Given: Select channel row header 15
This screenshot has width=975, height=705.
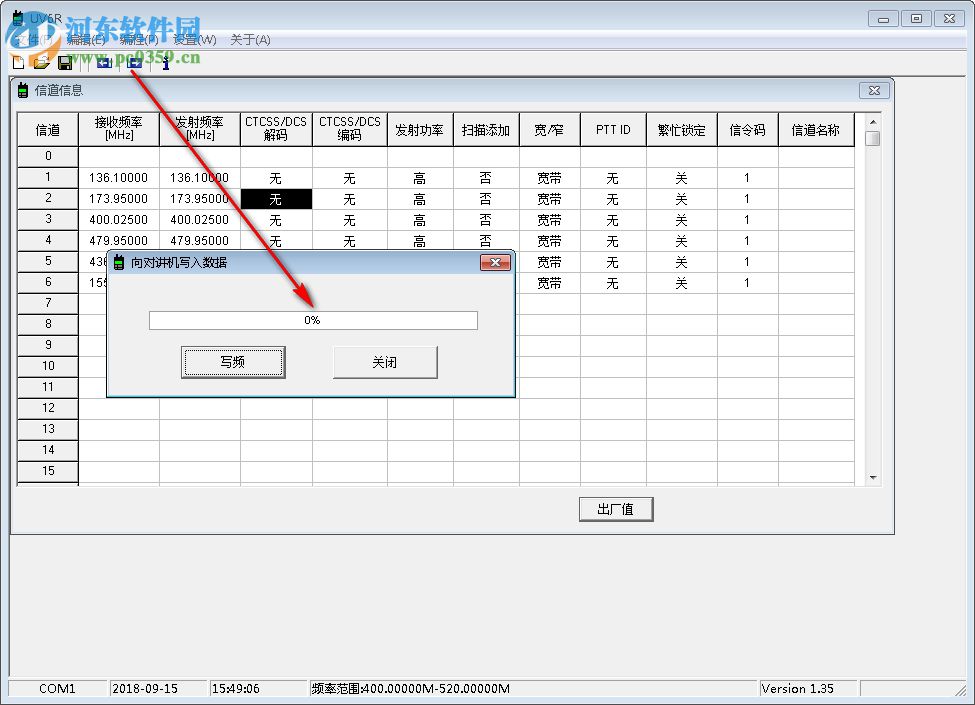Looking at the screenshot, I should [48, 471].
